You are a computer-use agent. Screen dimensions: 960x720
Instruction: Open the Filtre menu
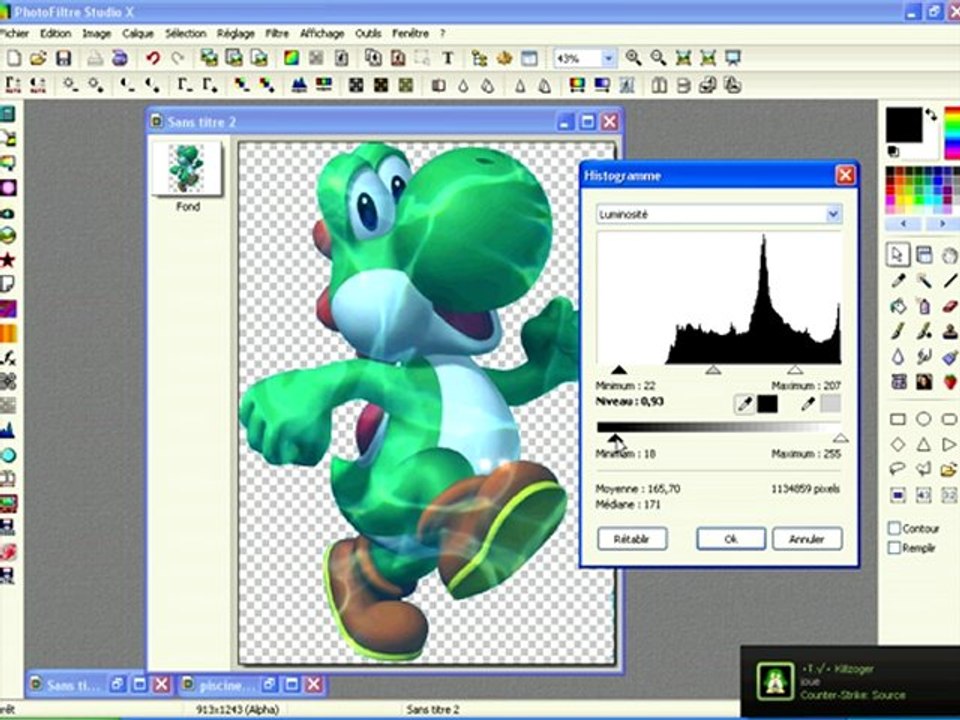pyautogui.click(x=277, y=34)
